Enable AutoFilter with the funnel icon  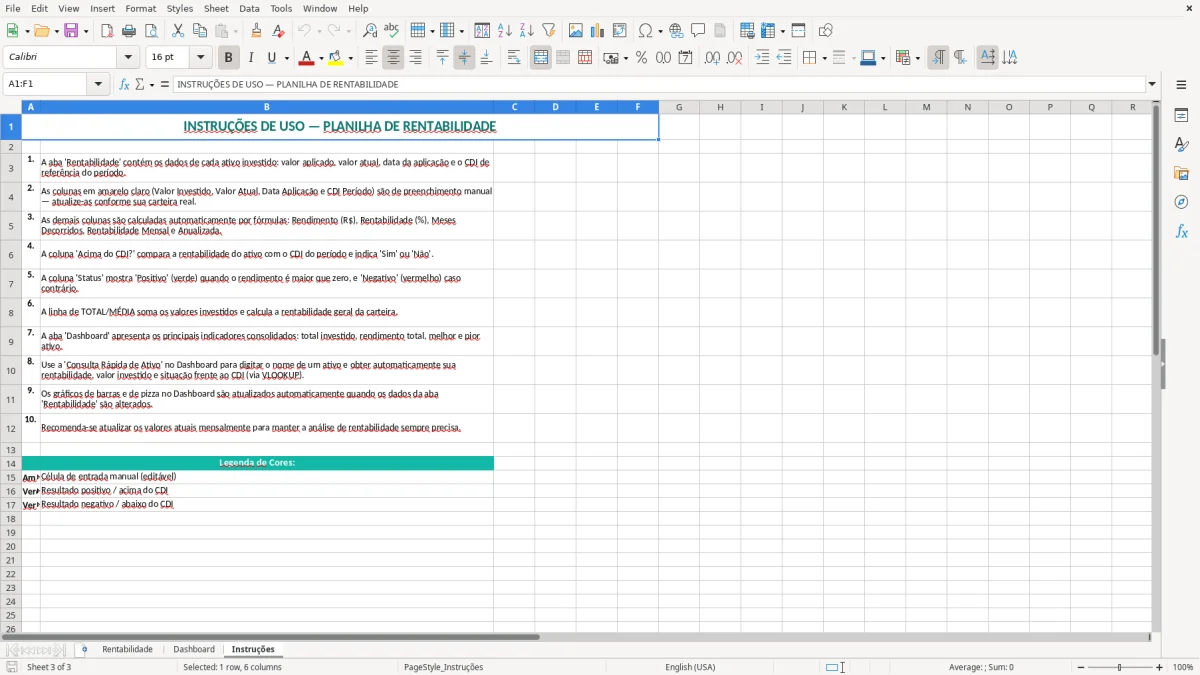click(549, 31)
